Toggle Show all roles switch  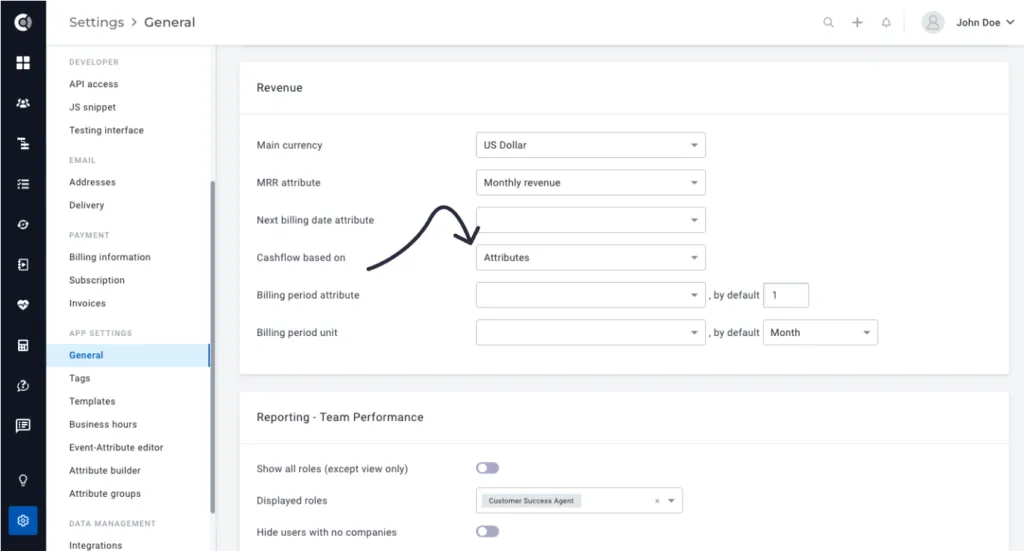click(x=487, y=468)
